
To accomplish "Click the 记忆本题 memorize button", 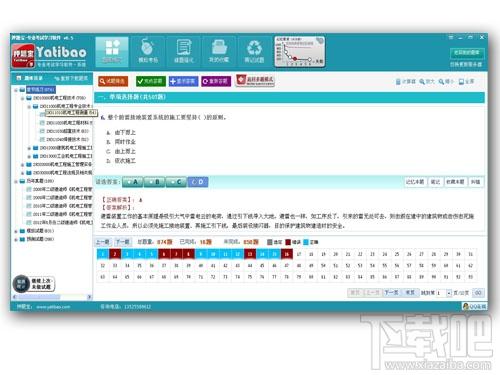I will point(415,182).
